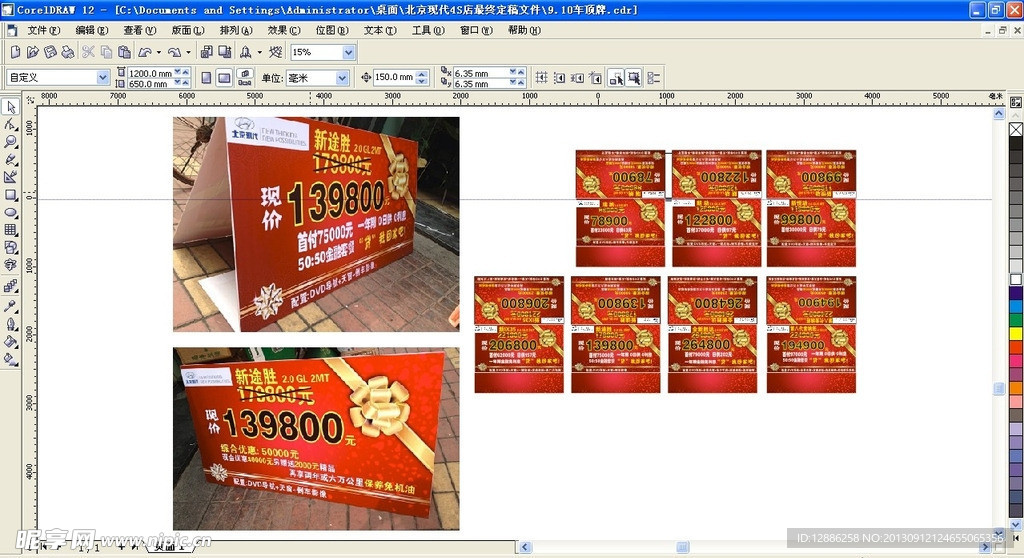Open the application launcher icon
Viewport: 1024px width, 558px height.
click(x=246, y=52)
